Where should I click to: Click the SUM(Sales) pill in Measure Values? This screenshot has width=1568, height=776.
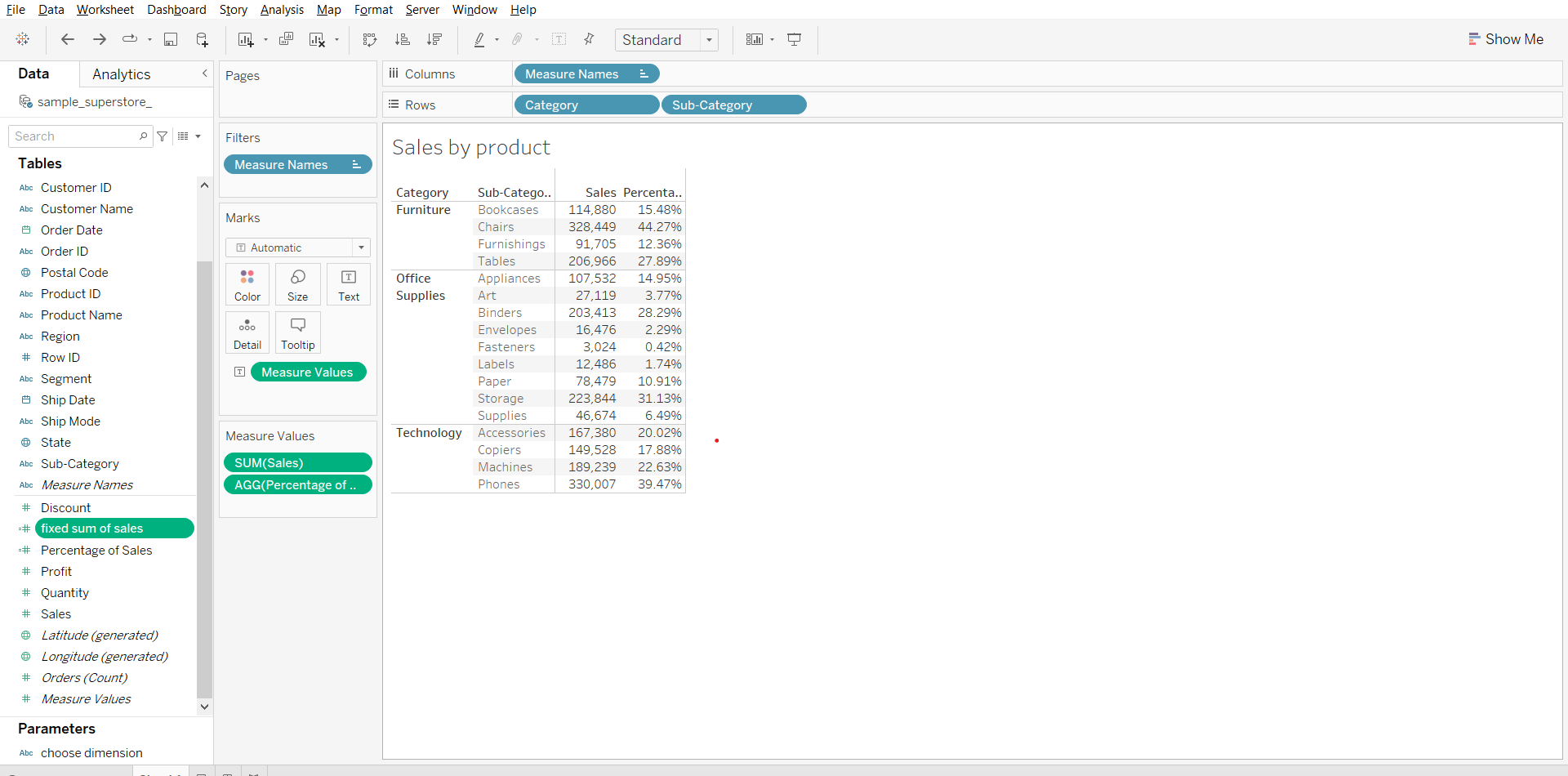pyautogui.click(x=297, y=462)
